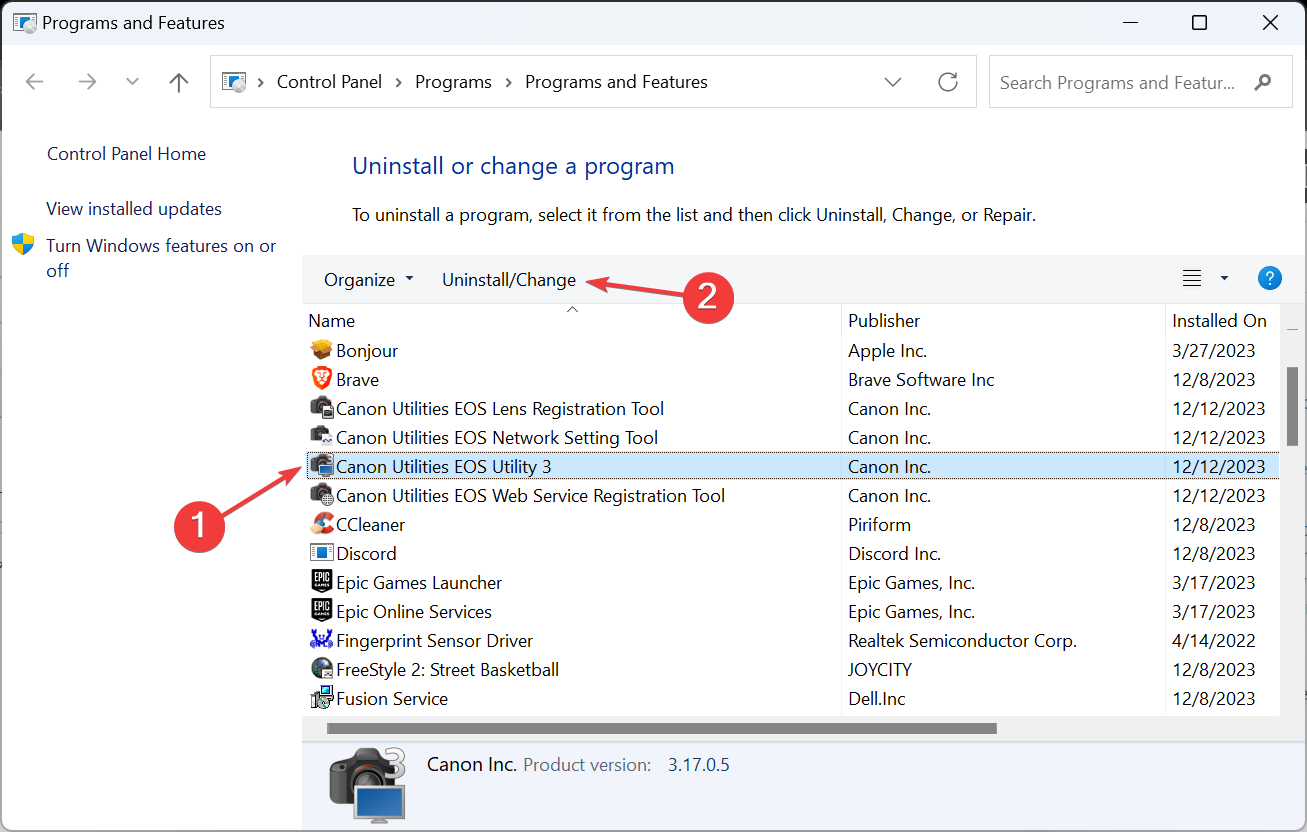Screen dimensions: 1307x832
Task: Click the Dell.Inc publisher cell
Action: [x=877, y=699]
